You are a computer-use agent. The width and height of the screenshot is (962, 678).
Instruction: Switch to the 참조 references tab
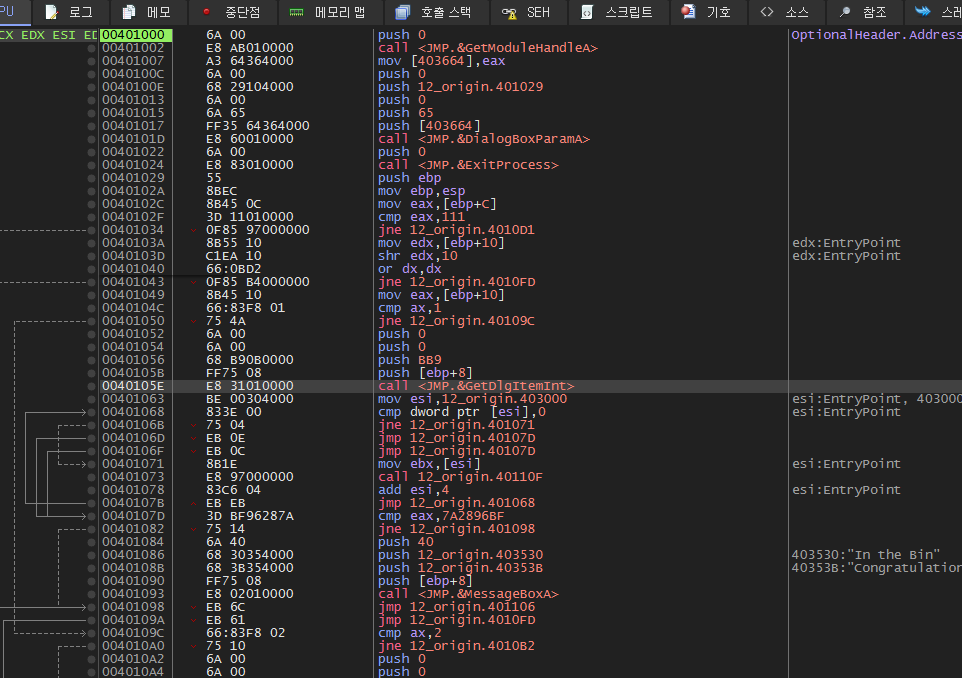point(863,12)
